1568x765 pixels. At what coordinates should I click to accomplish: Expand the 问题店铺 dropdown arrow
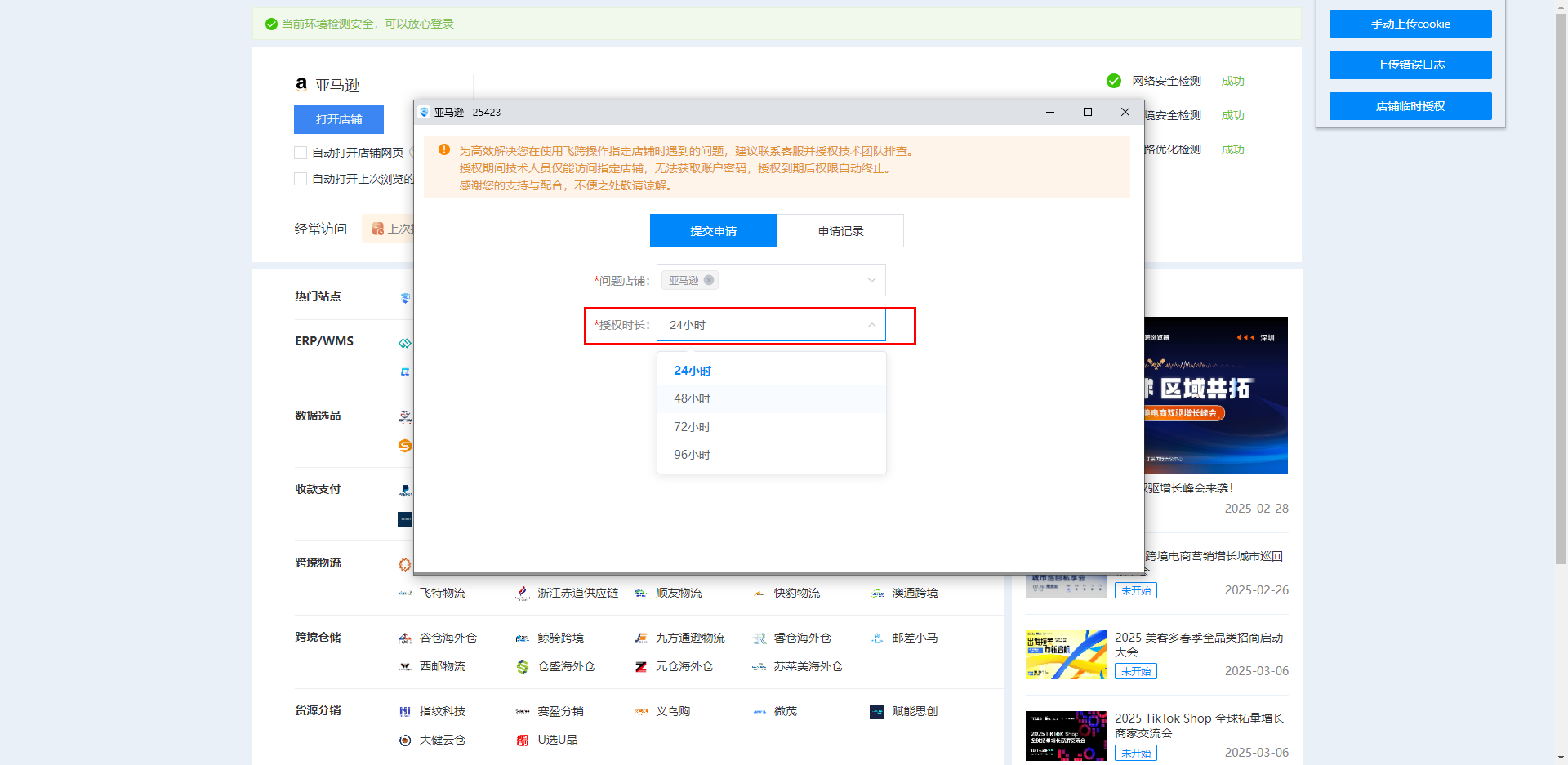click(x=871, y=280)
